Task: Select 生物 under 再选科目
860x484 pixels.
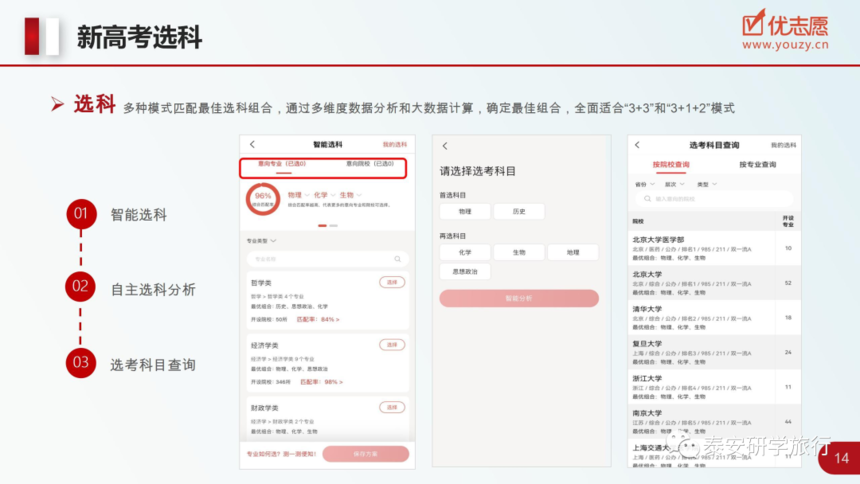Action: click(x=519, y=252)
